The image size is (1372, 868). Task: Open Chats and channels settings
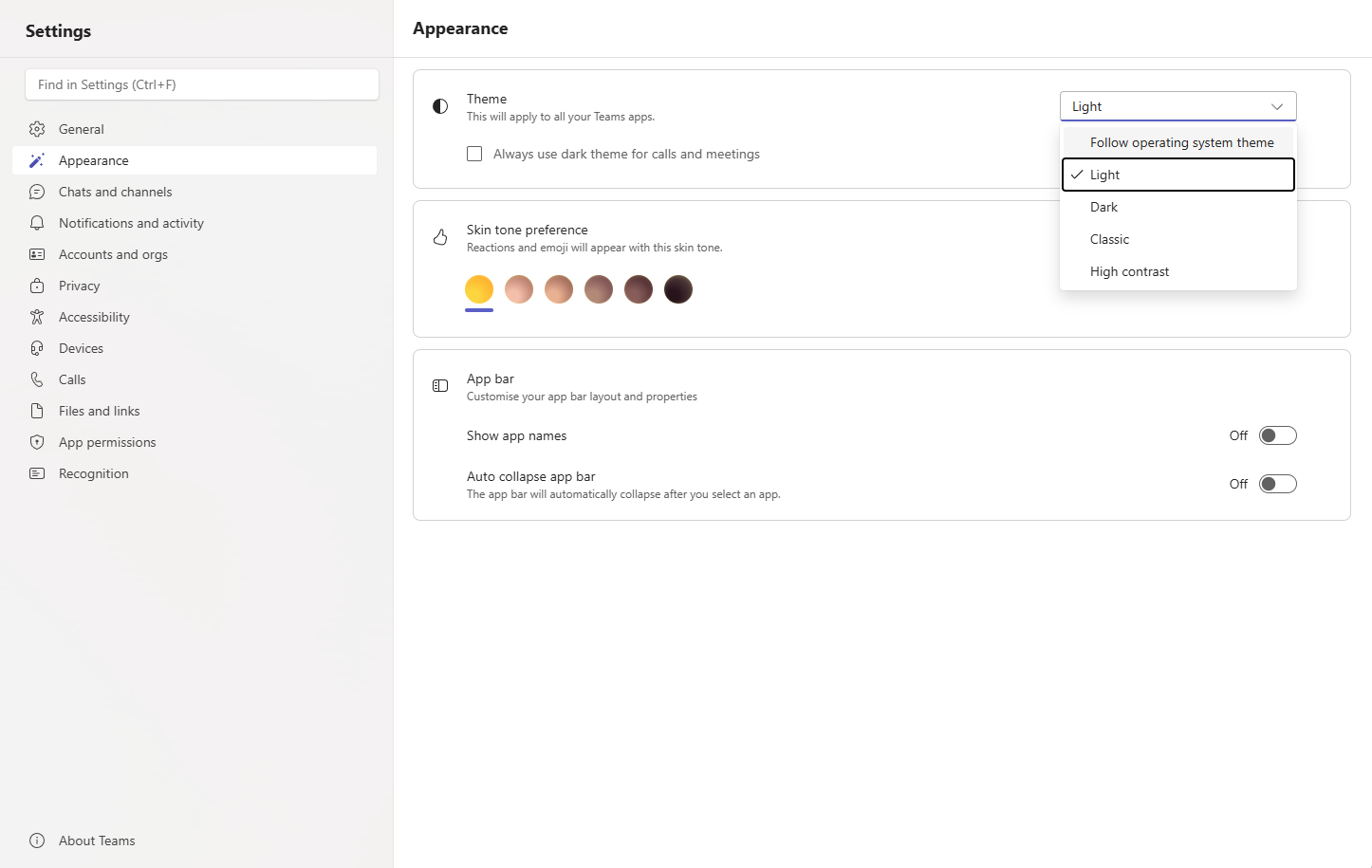[195, 192]
